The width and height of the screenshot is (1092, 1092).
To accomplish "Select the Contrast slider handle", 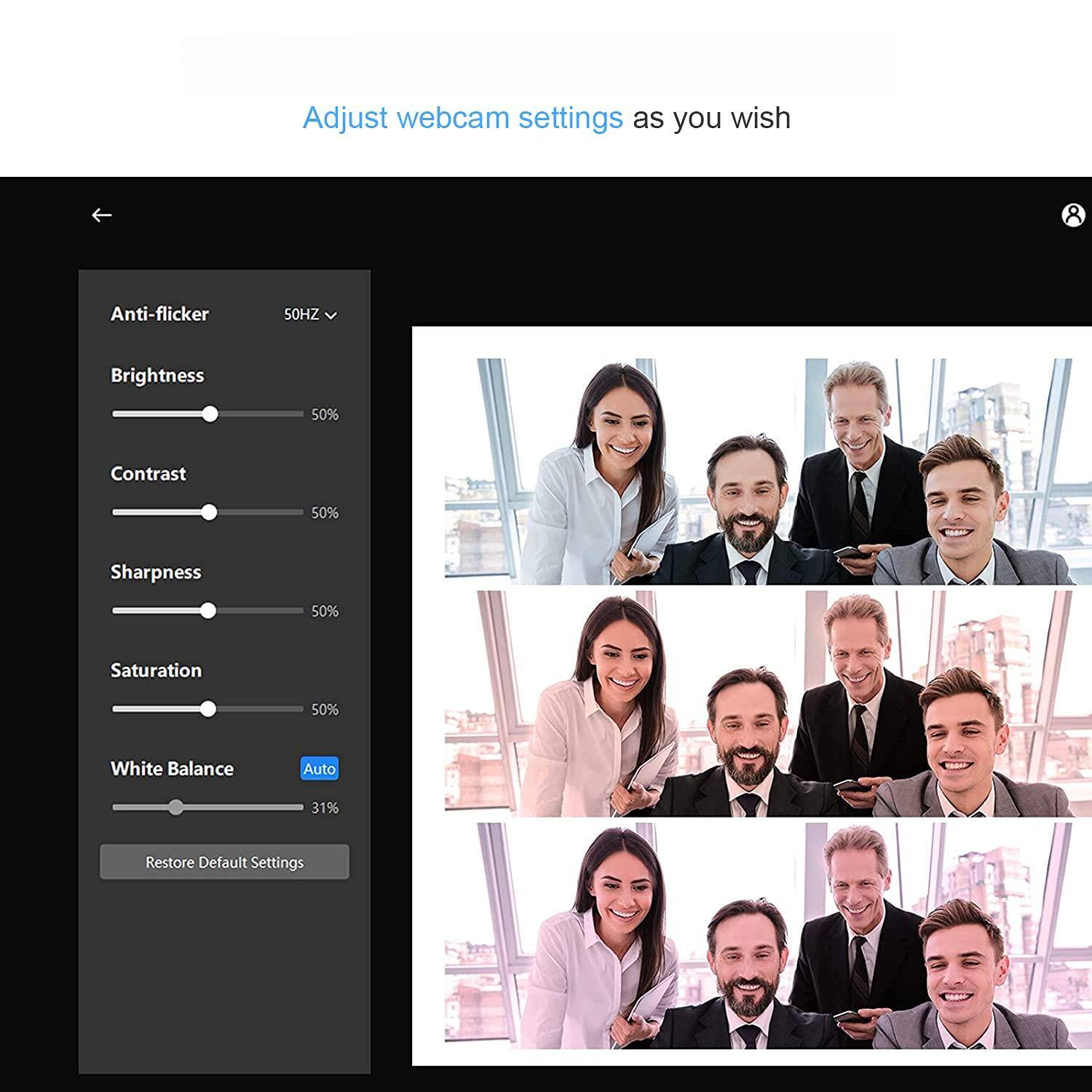I will coord(210,512).
